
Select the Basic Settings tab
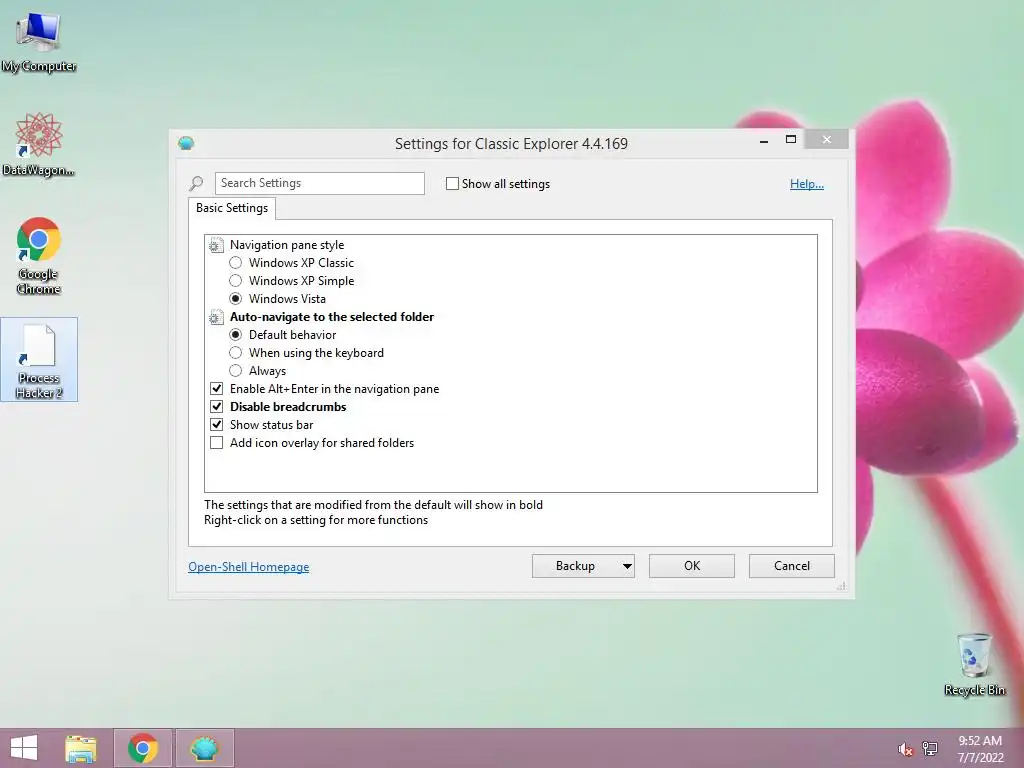232,208
